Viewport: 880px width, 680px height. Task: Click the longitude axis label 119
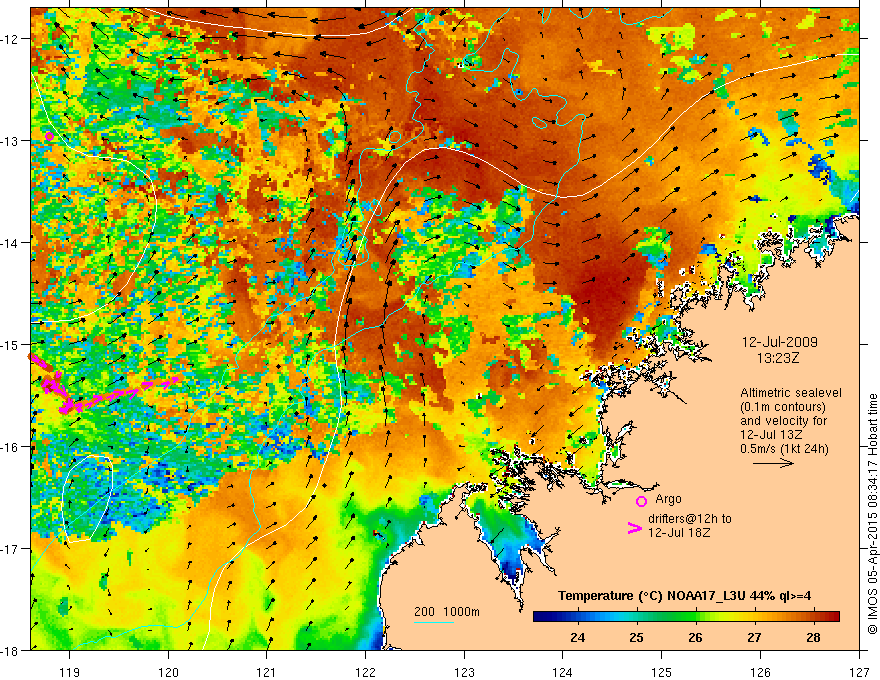point(70,672)
